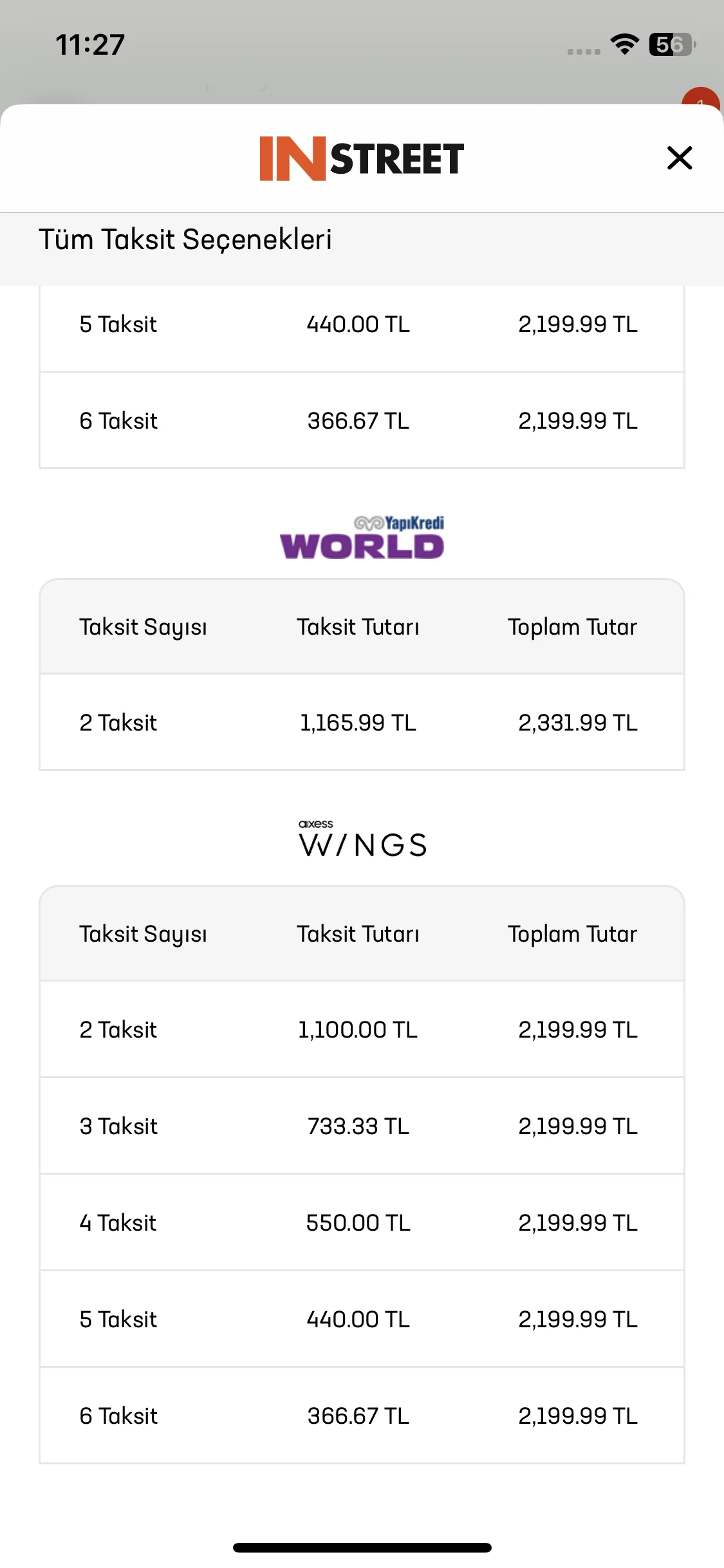Select the Tüm Taksit Seçenekleri heading
The image size is (724, 1568).
[185, 239]
